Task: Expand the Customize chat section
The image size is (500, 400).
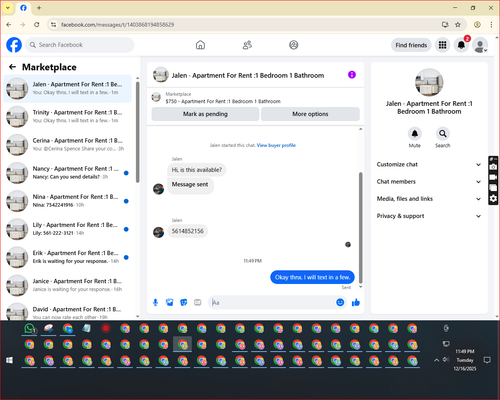Action: [429, 164]
